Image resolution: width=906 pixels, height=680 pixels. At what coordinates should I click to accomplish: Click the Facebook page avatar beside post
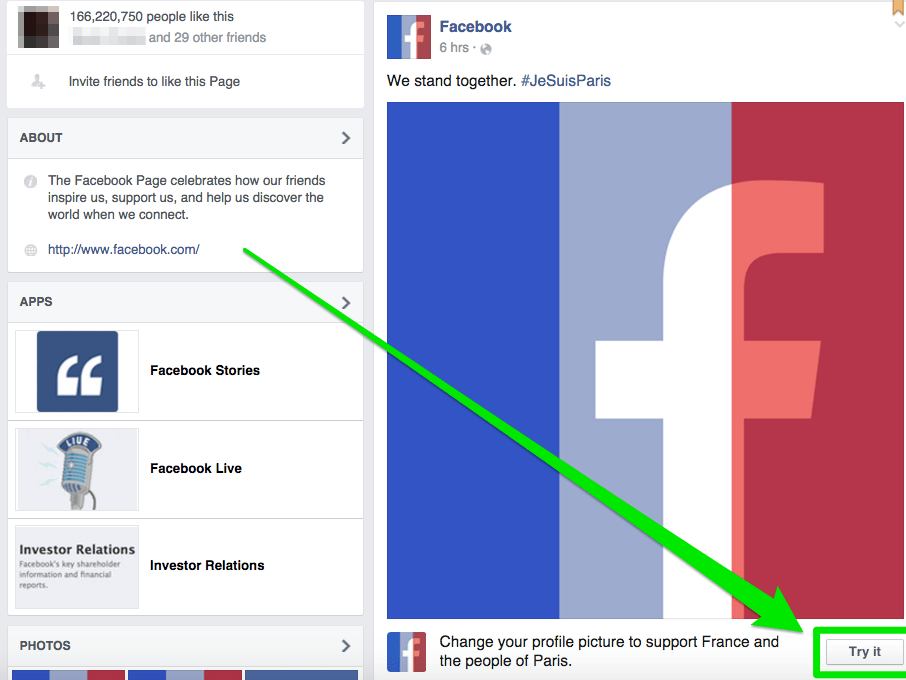[x=409, y=37]
